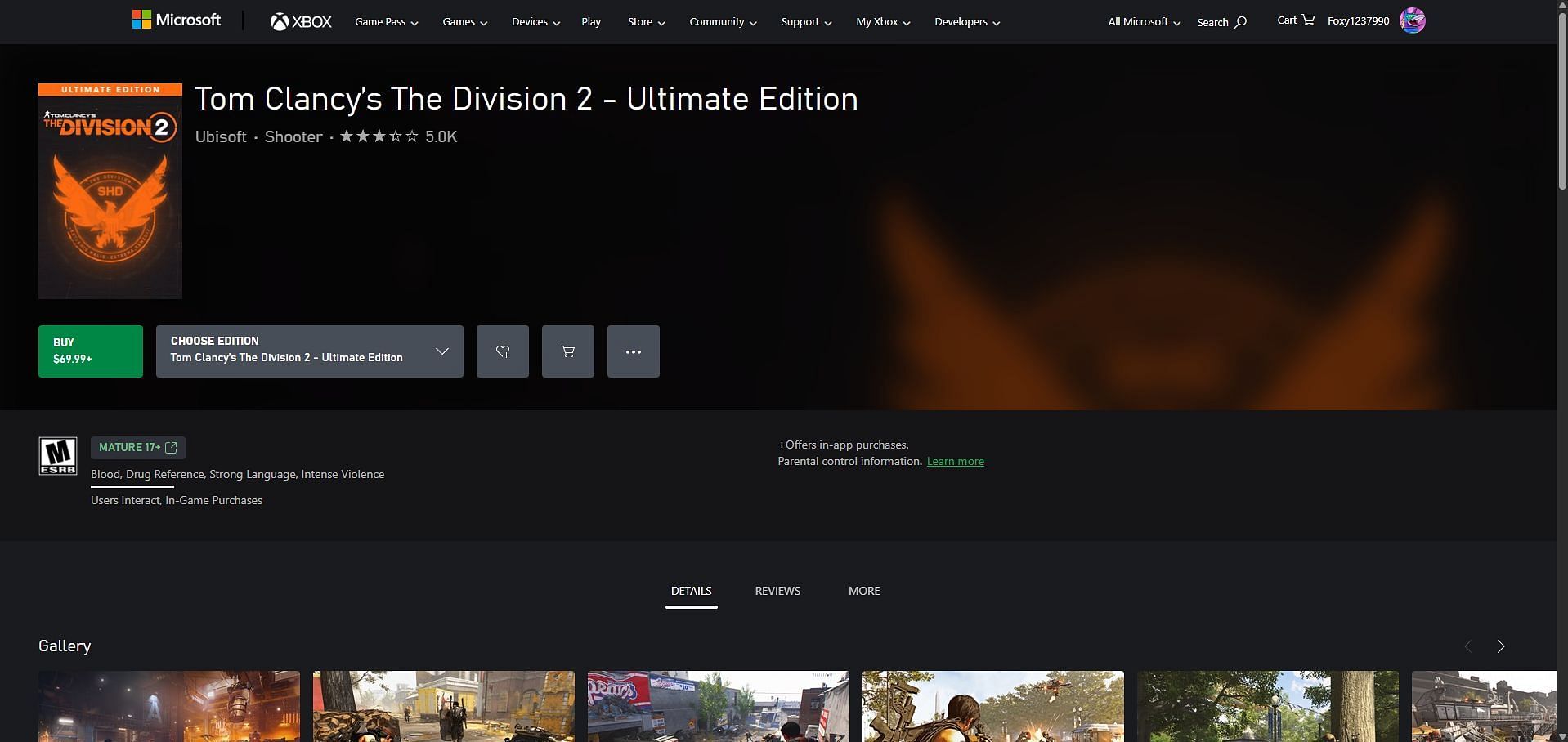Image resolution: width=1568 pixels, height=742 pixels.
Task: Open the Microsoft logo home link
Action: (x=177, y=20)
